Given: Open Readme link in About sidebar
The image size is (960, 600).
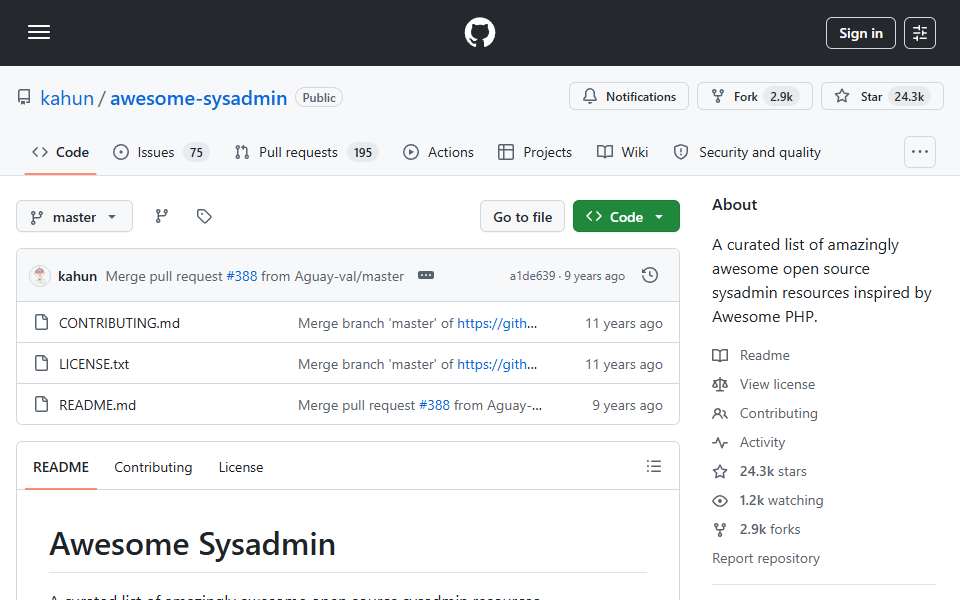Looking at the screenshot, I should [764, 355].
